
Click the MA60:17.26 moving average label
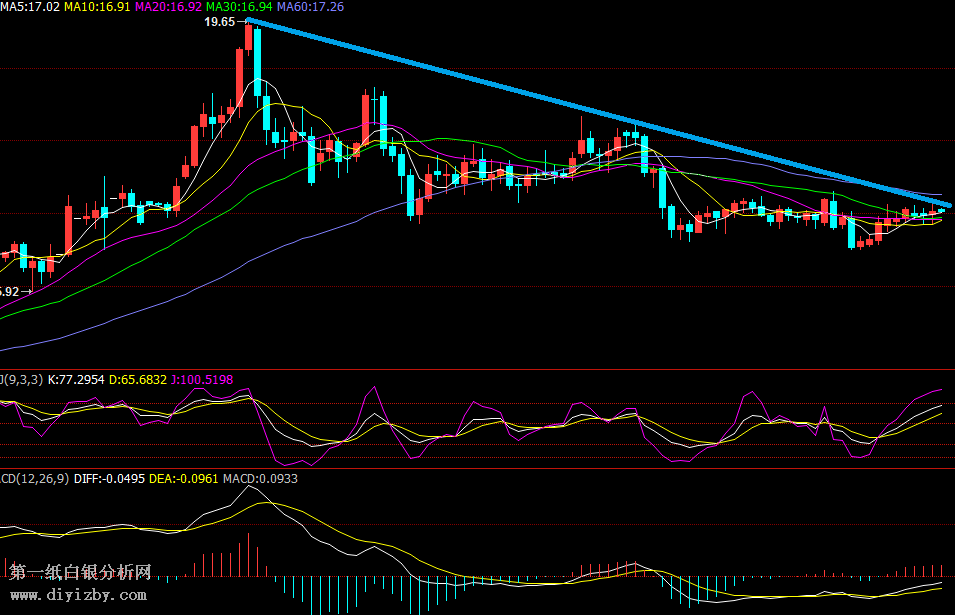pos(310,7)
